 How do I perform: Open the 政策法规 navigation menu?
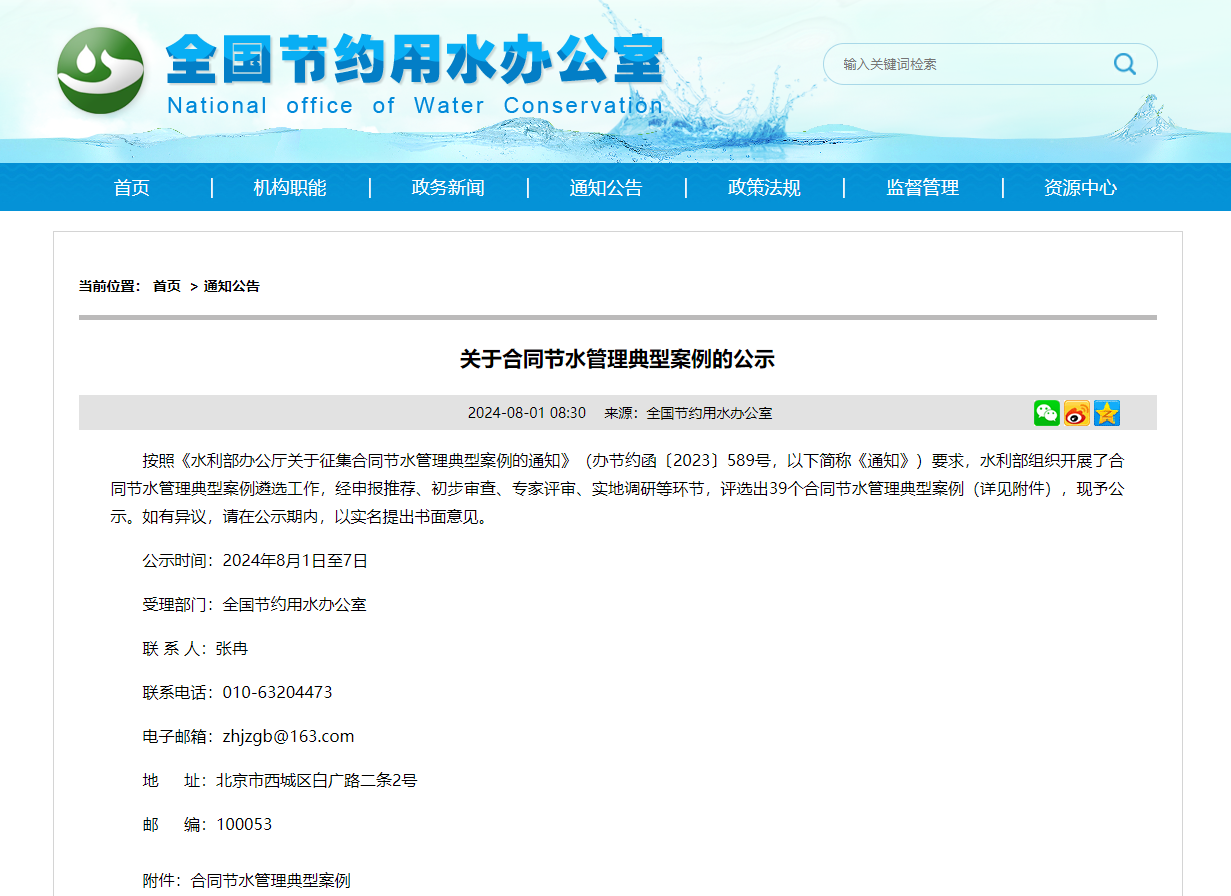pos(764,188)
